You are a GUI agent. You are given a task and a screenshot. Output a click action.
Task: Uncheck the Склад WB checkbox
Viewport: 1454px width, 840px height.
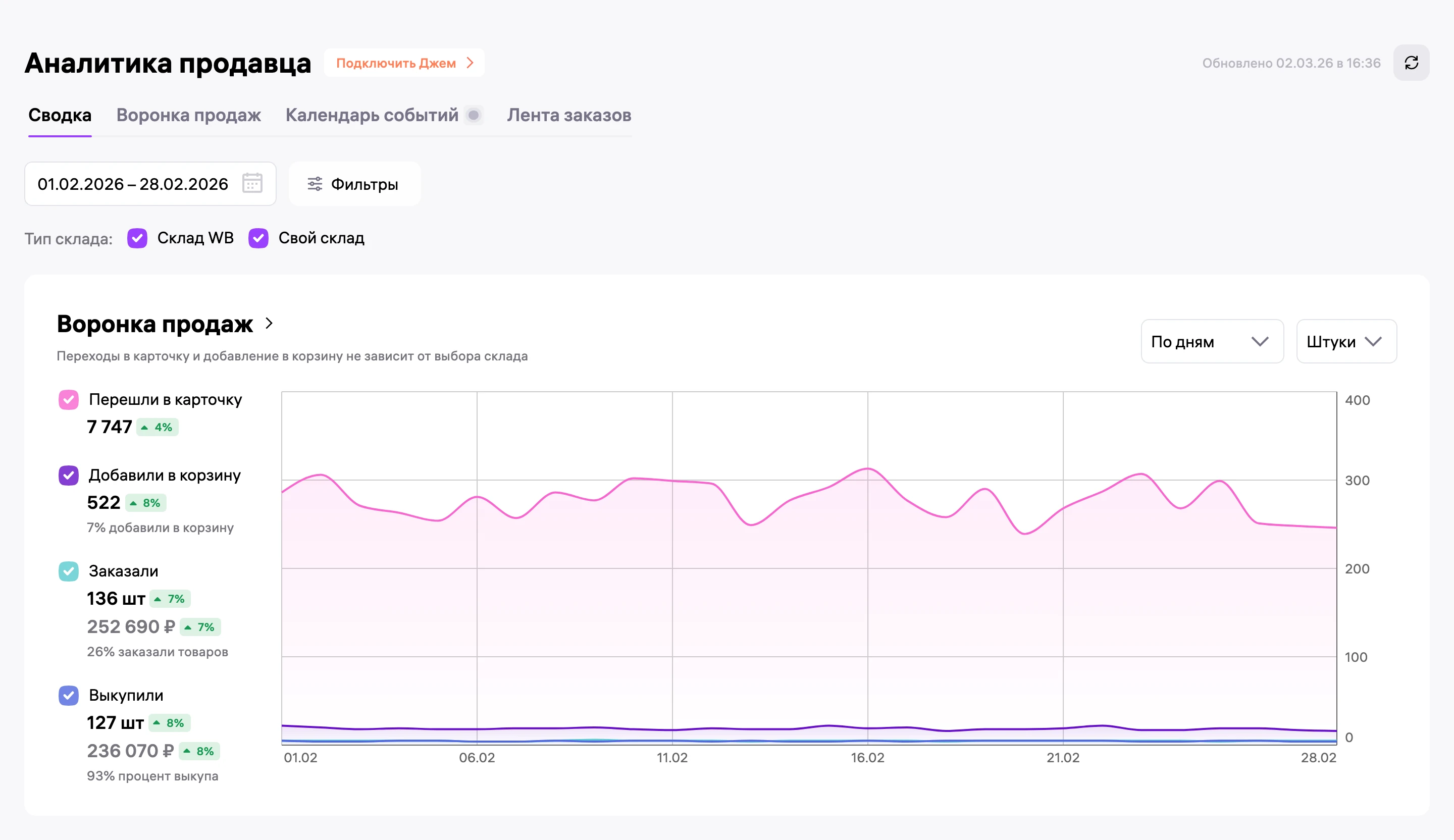coord(137,238)
